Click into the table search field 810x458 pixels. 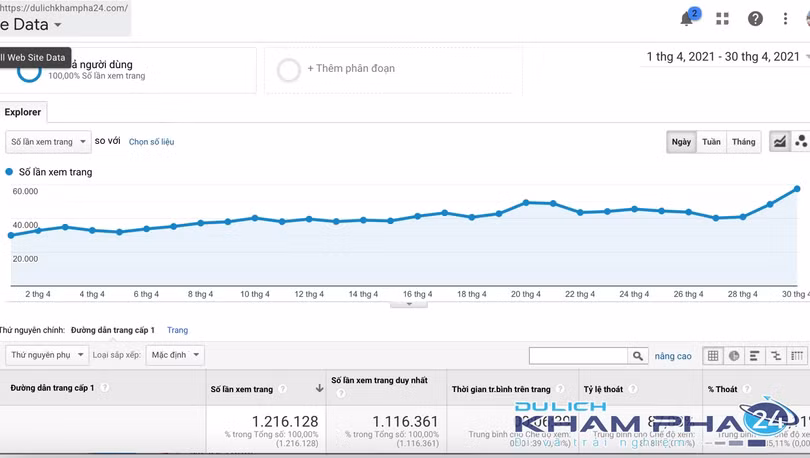578,356
